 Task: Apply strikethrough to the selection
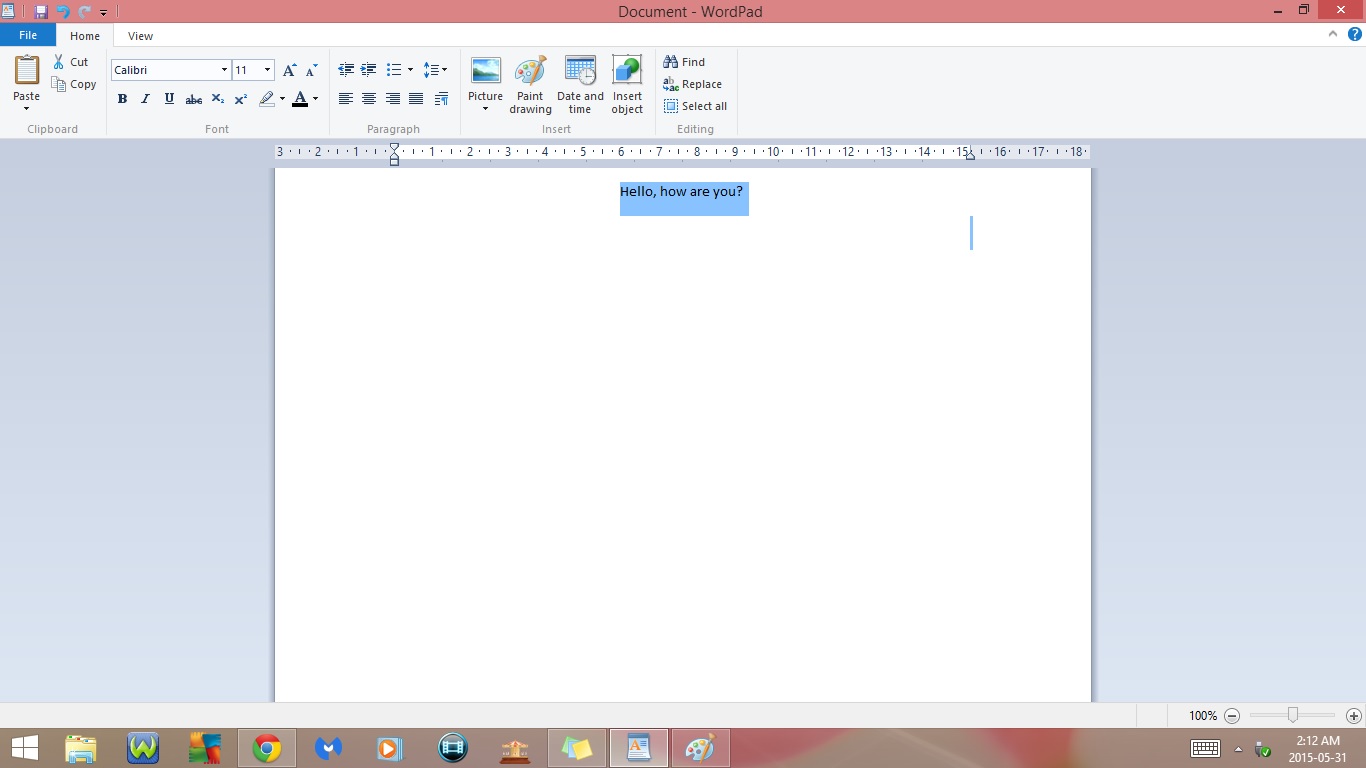[193, 99]
